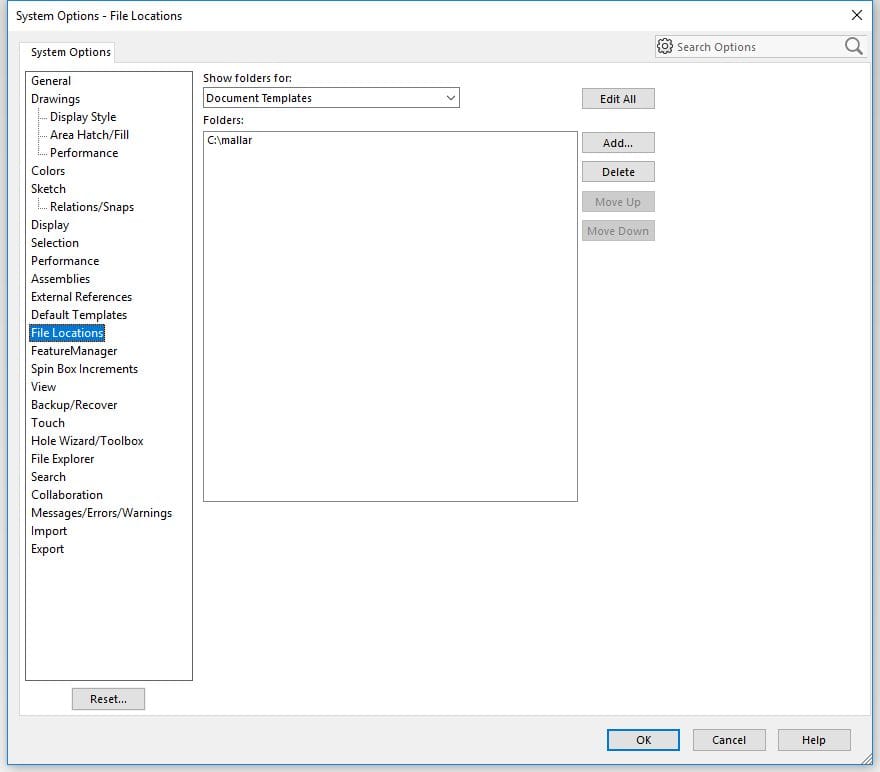Go to Relations/Snaps under Sketch
Image resolution: width=880 pixels, height=772 pixels.
pos(91,207)
